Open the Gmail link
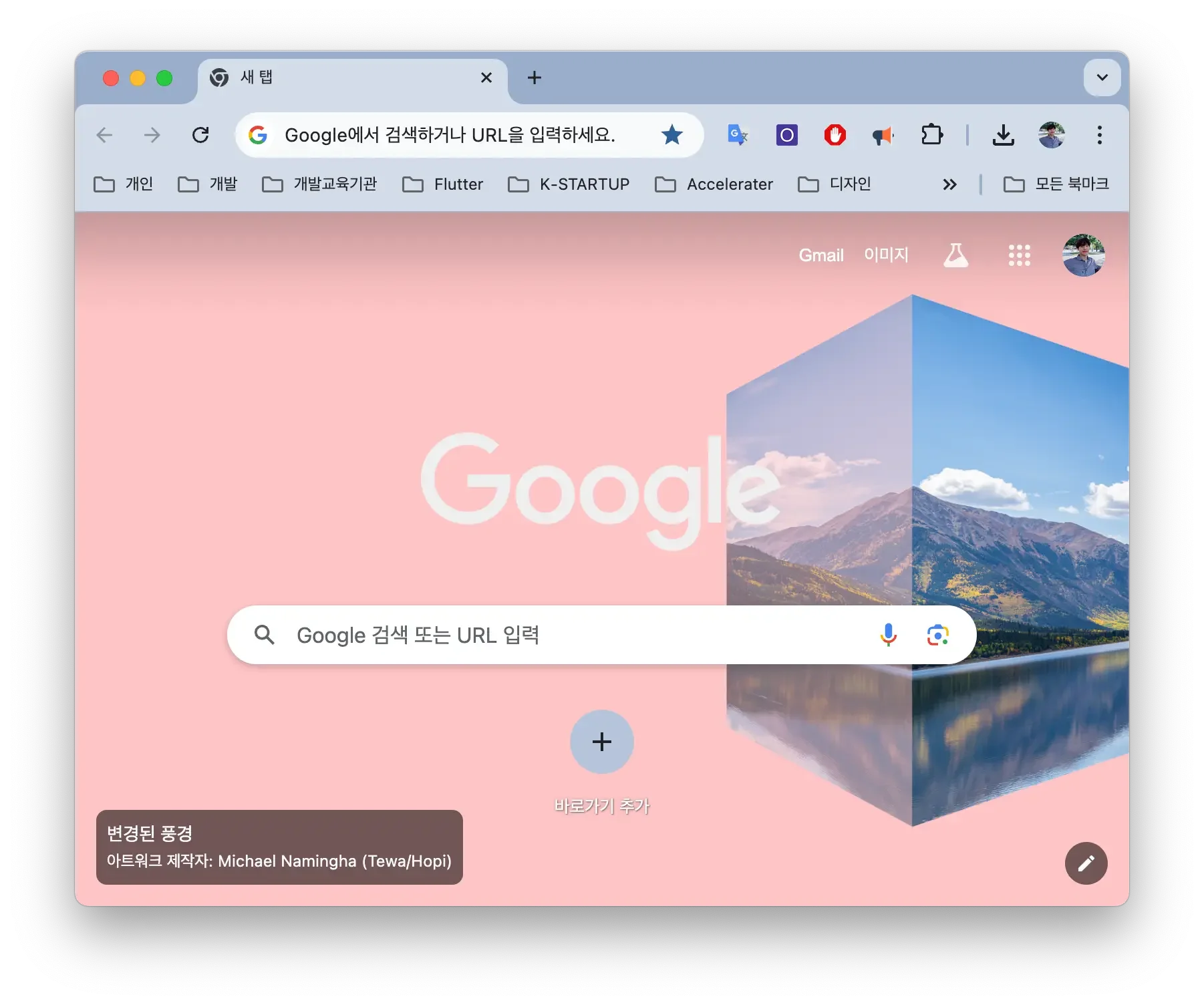Viewport: 1204px width, 1005px height. tap(821, 255)
